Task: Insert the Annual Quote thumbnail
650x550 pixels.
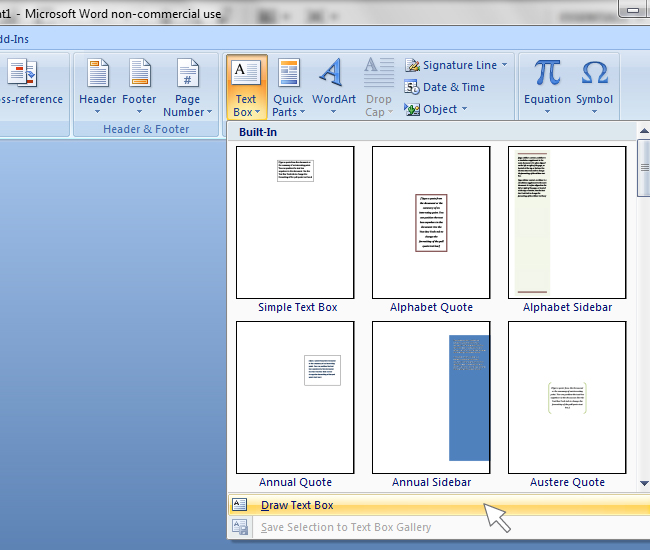Action: [295, 397]
